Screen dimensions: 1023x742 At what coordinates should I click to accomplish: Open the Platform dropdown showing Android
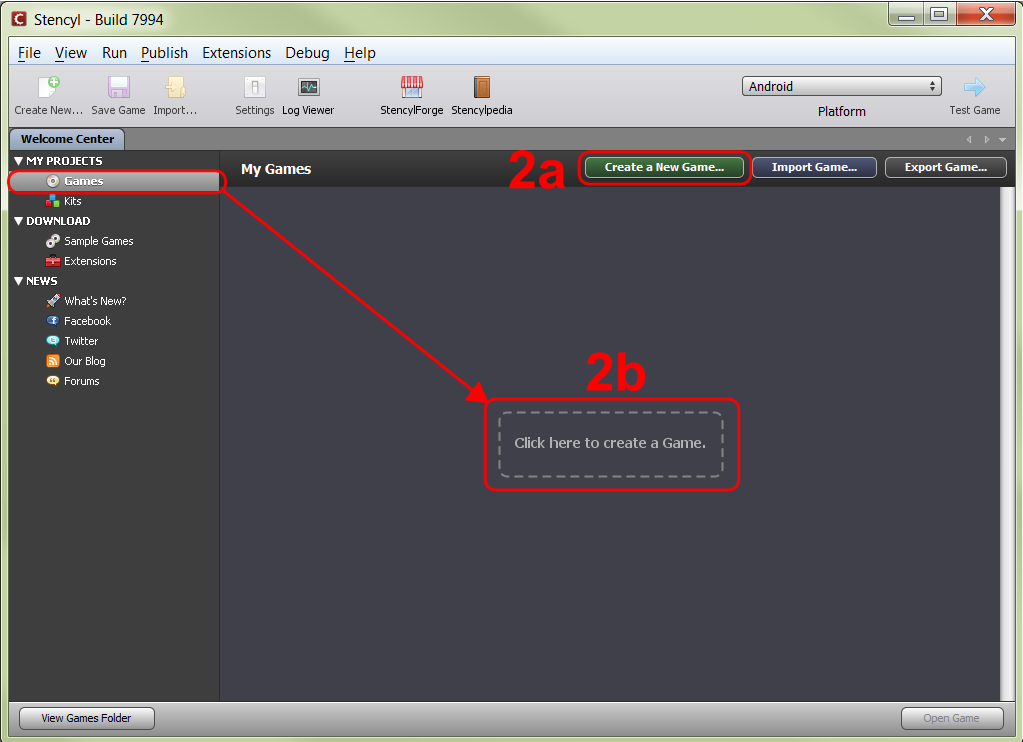pyautogui.click(x=842, y=86)
